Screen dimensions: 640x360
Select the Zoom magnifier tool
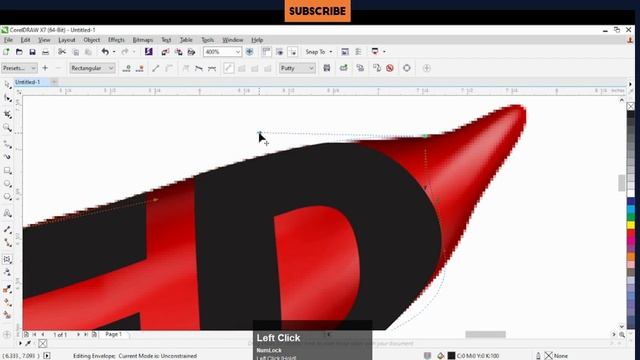click(x=7, y=128)
